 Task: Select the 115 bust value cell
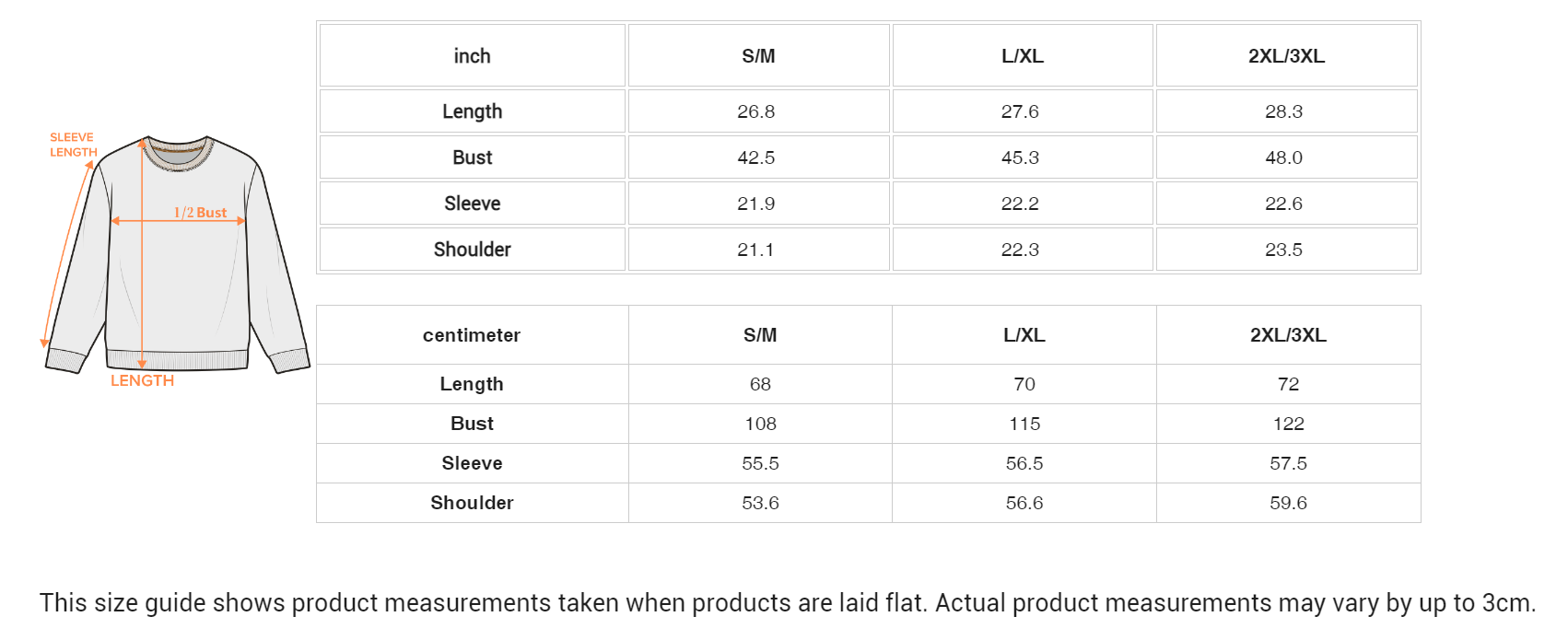[1024, 424]
